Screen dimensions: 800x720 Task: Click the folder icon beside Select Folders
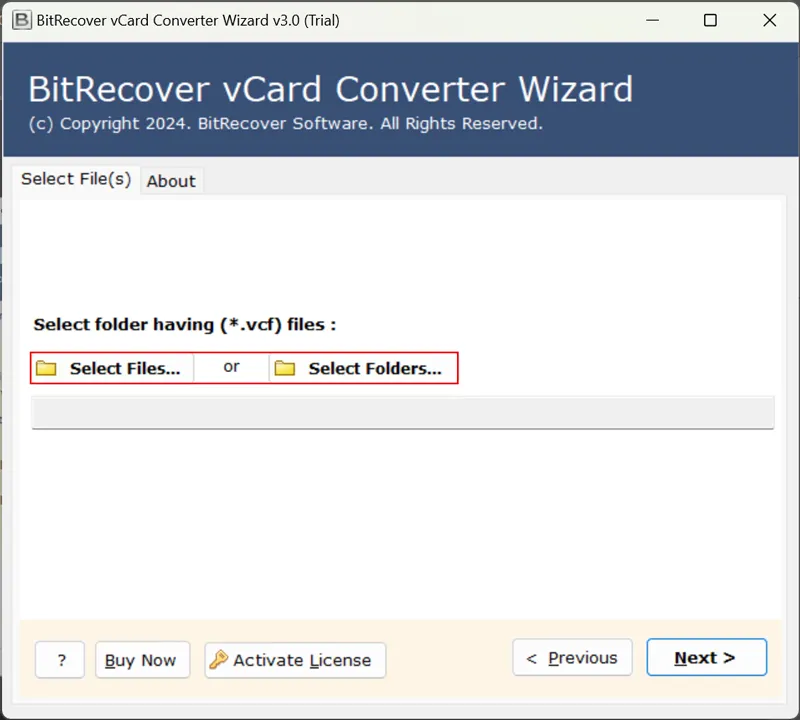click(x=285, y=368)
